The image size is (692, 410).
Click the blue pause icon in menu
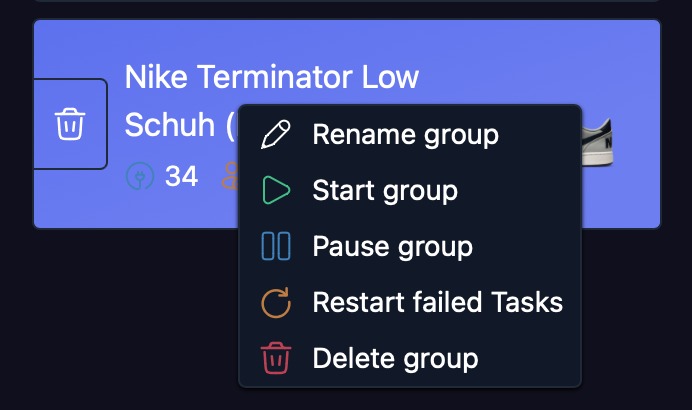(275, 246)
